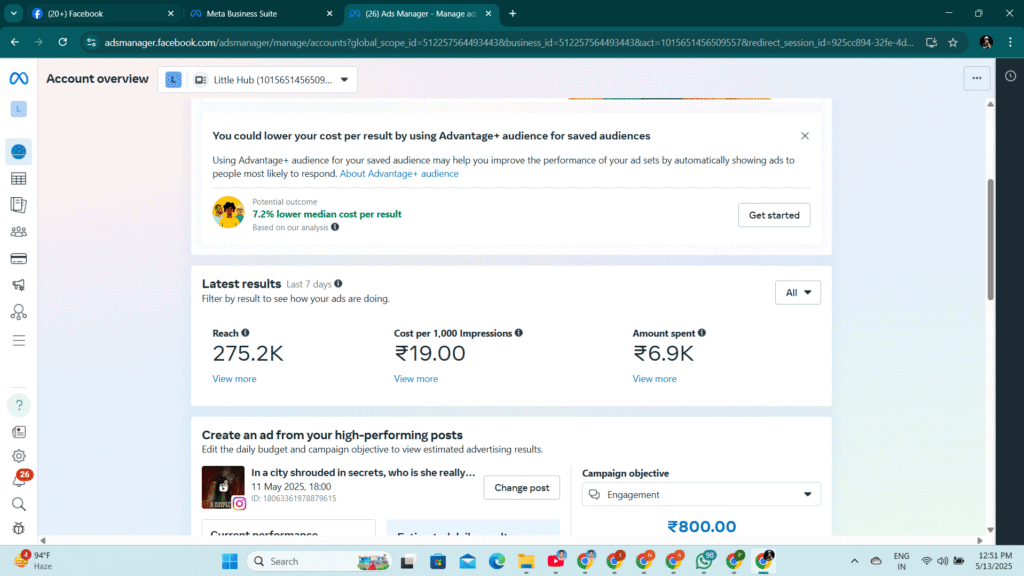Click the 275.2K Reach value
This screenshot has width=1024, height=576.
pos(248,353)
